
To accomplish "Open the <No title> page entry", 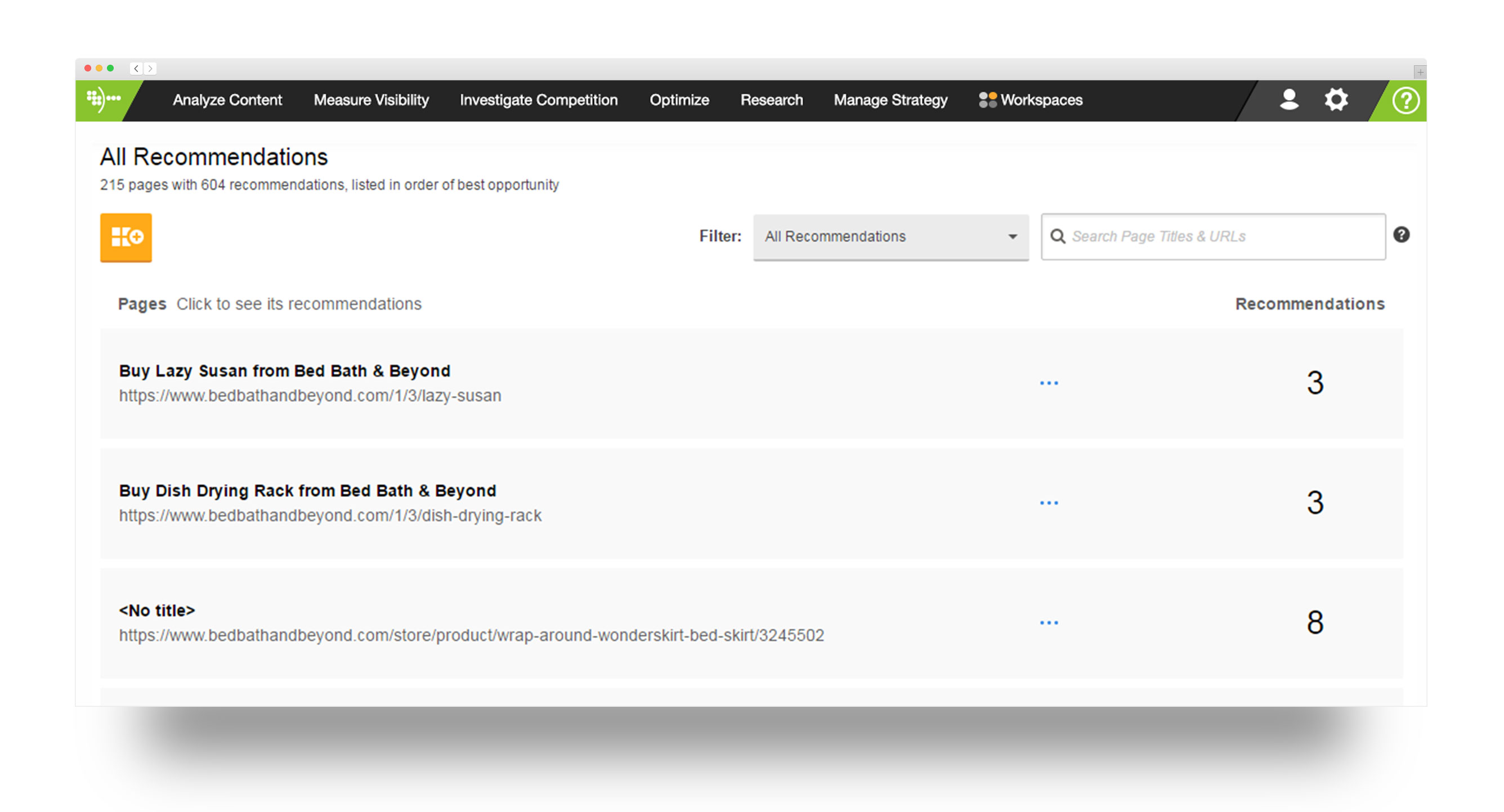I will point(156,610).
